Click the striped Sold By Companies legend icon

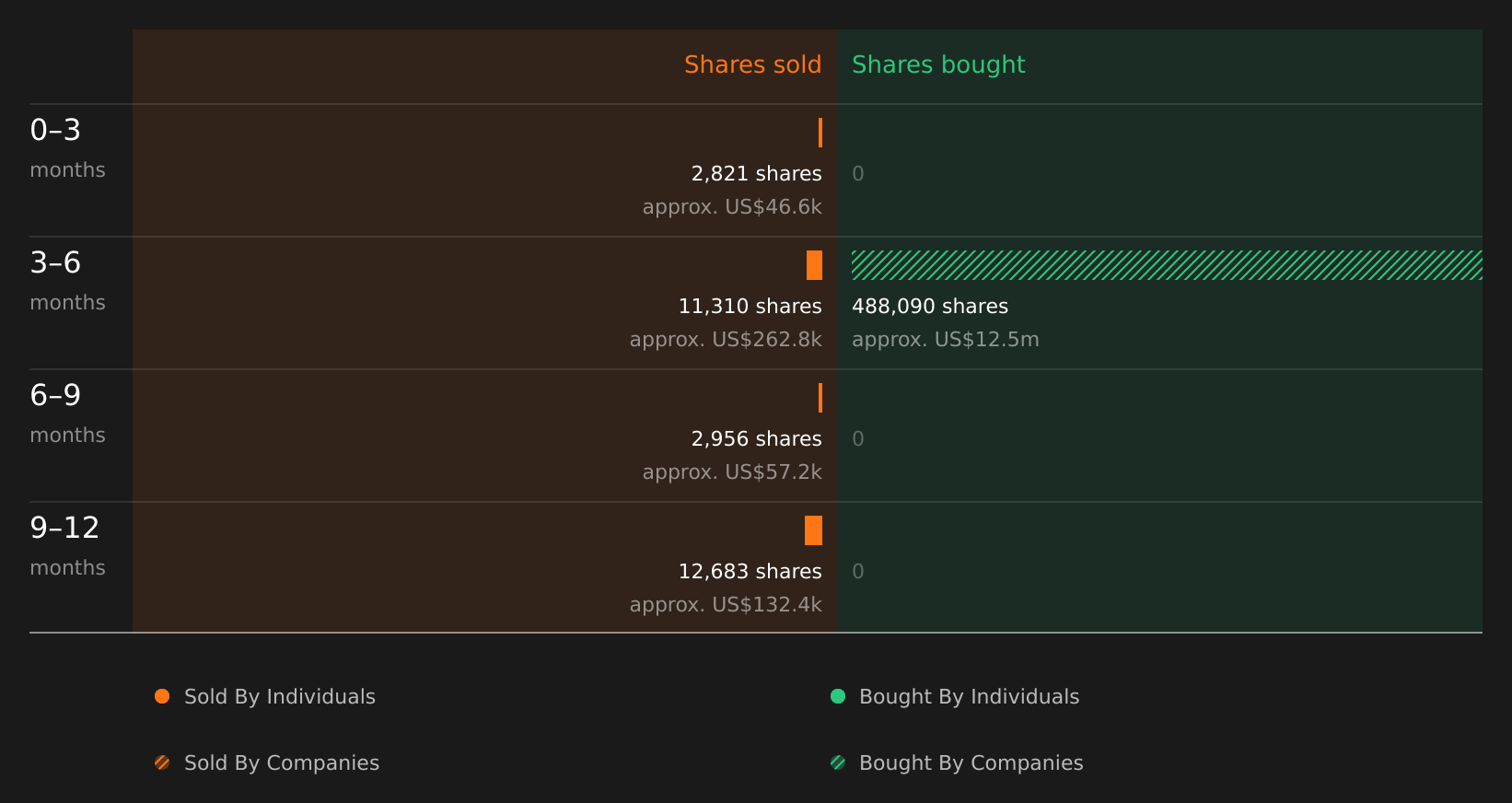[162, 762]
